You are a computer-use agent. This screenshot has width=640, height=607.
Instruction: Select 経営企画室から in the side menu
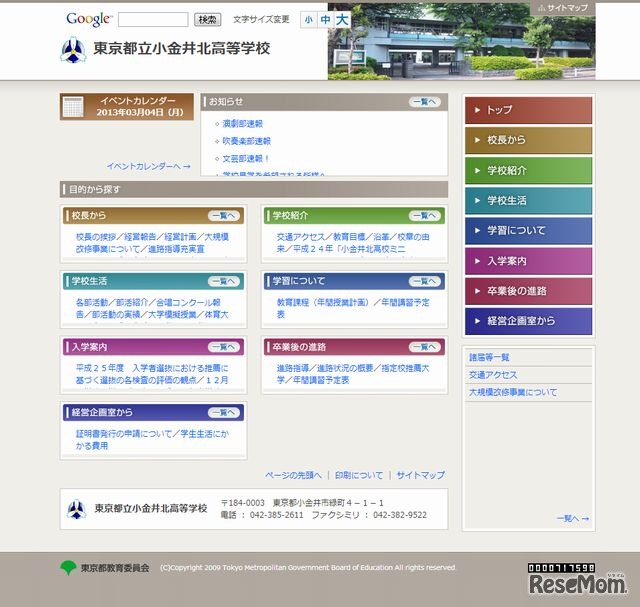(528, 321)
